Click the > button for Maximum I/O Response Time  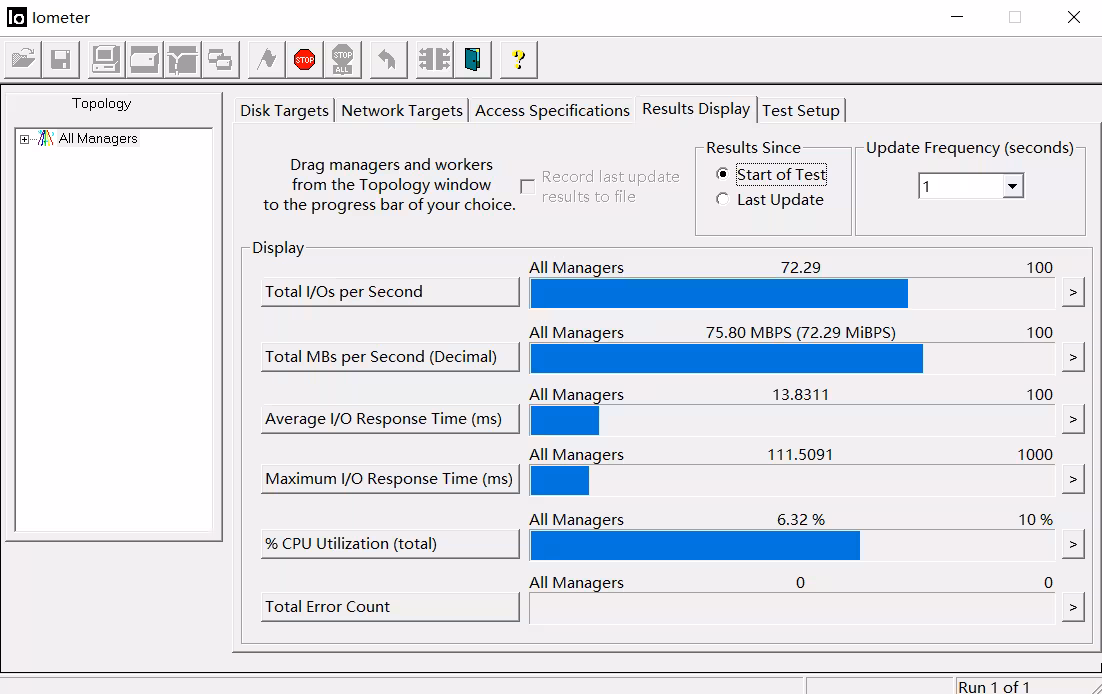point(1072,479)
